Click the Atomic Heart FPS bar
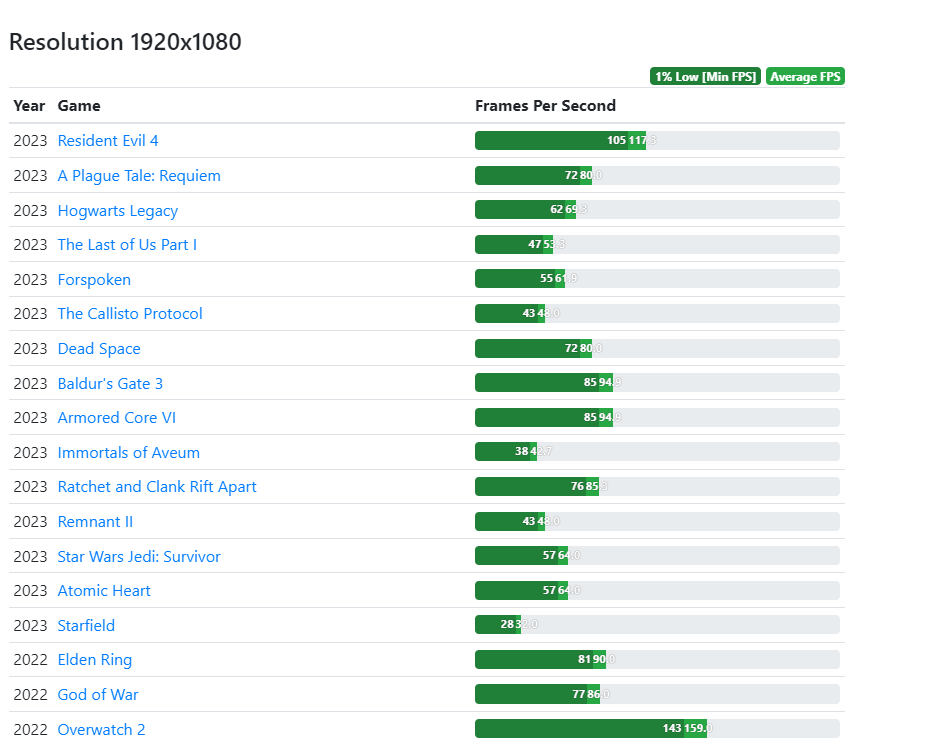Screen dimensions: 927x745 point(657,590)
